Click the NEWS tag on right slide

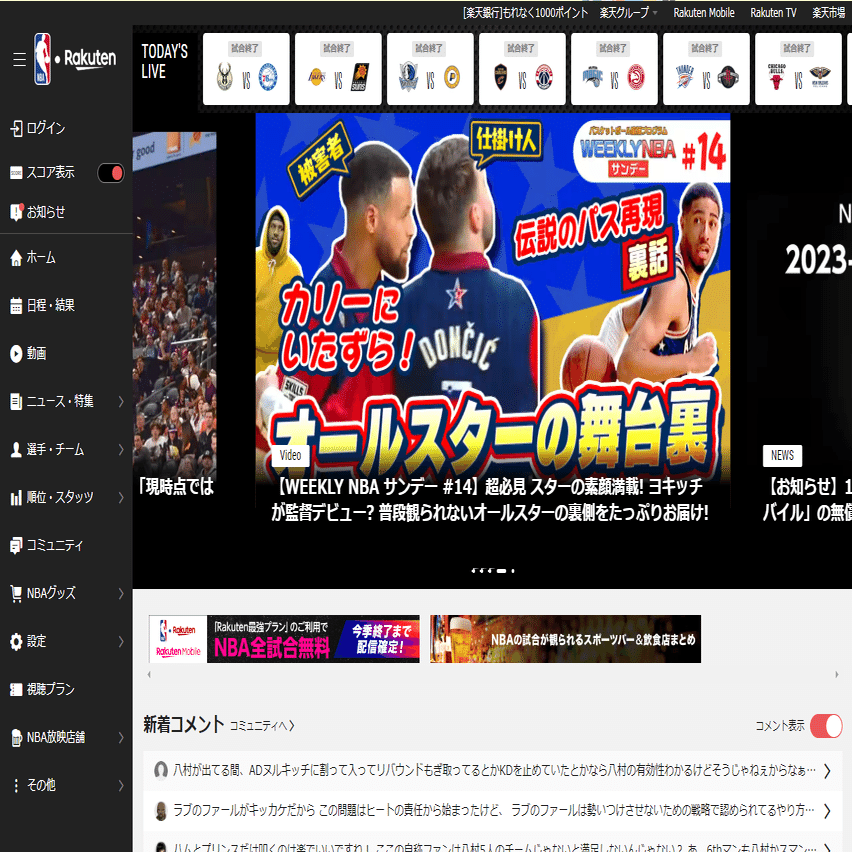click(782, 455)
